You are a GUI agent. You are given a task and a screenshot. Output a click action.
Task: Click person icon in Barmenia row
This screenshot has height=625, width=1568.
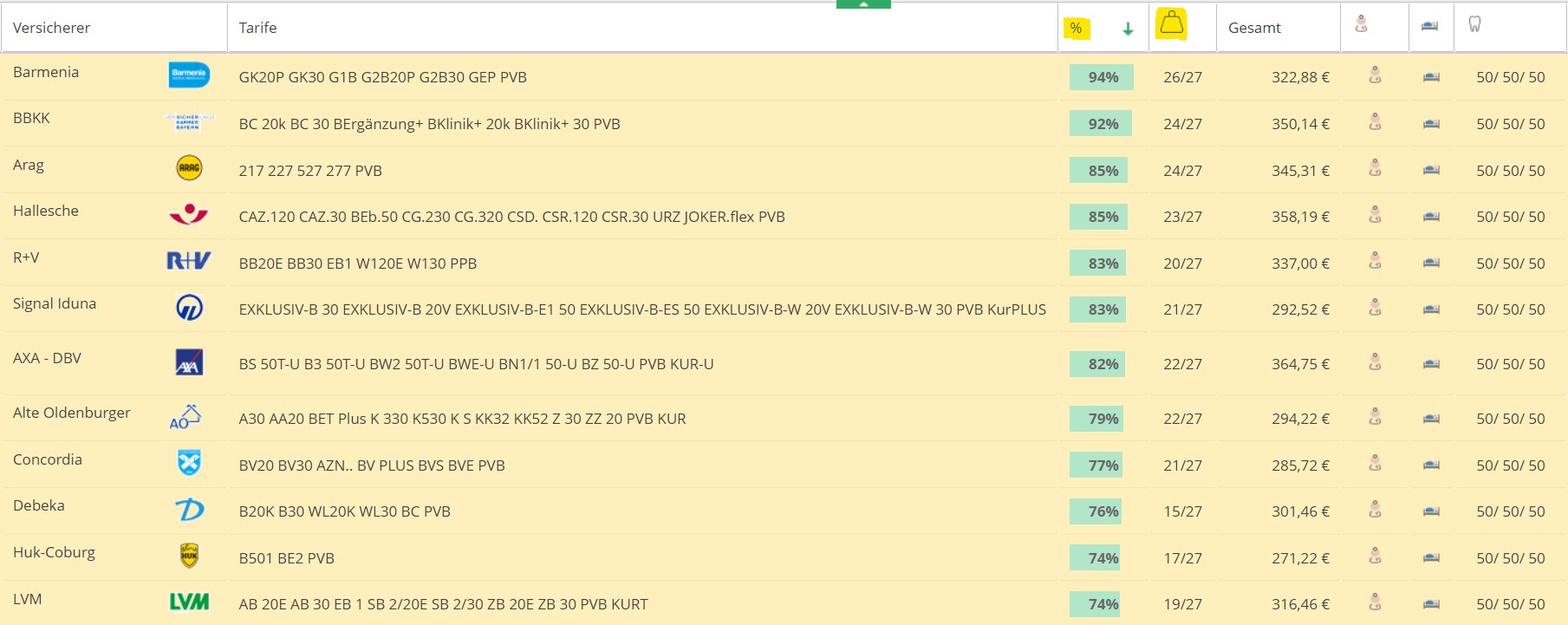pyautogui.click(x=1375, y=75)
